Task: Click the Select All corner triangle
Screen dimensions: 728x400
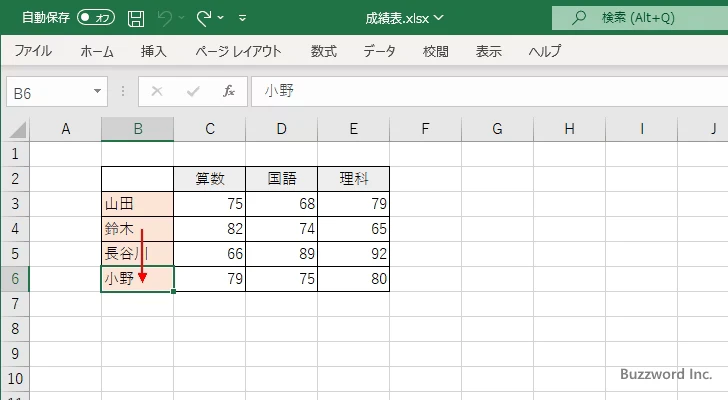Action: click(x=16, y=129)
